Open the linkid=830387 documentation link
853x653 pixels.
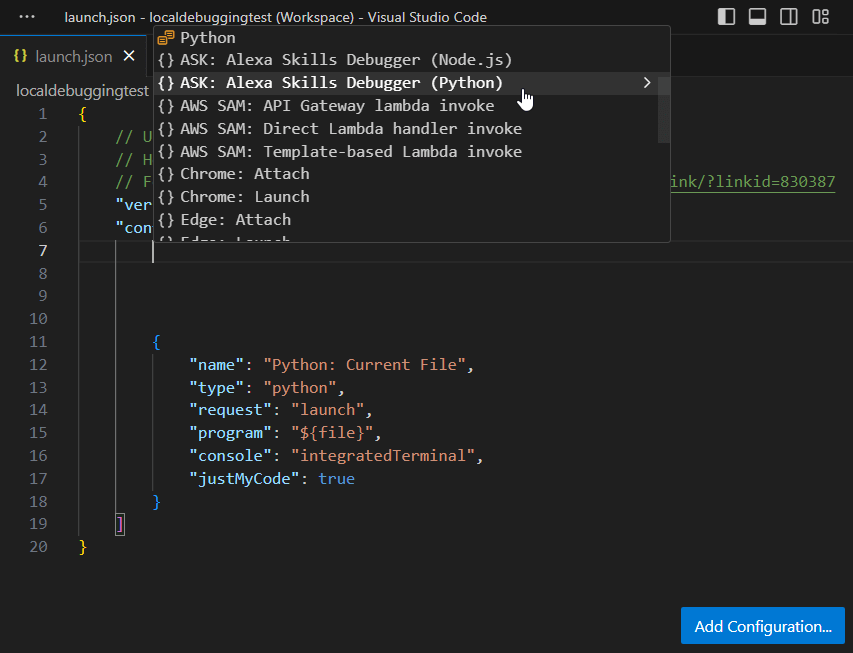(753, 182)
